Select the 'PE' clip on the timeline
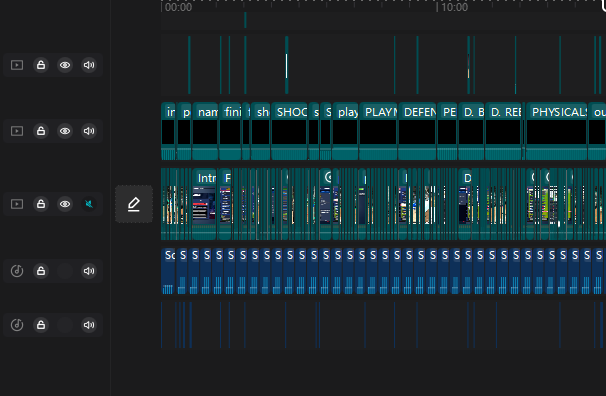606x396 pixels. 447,131
